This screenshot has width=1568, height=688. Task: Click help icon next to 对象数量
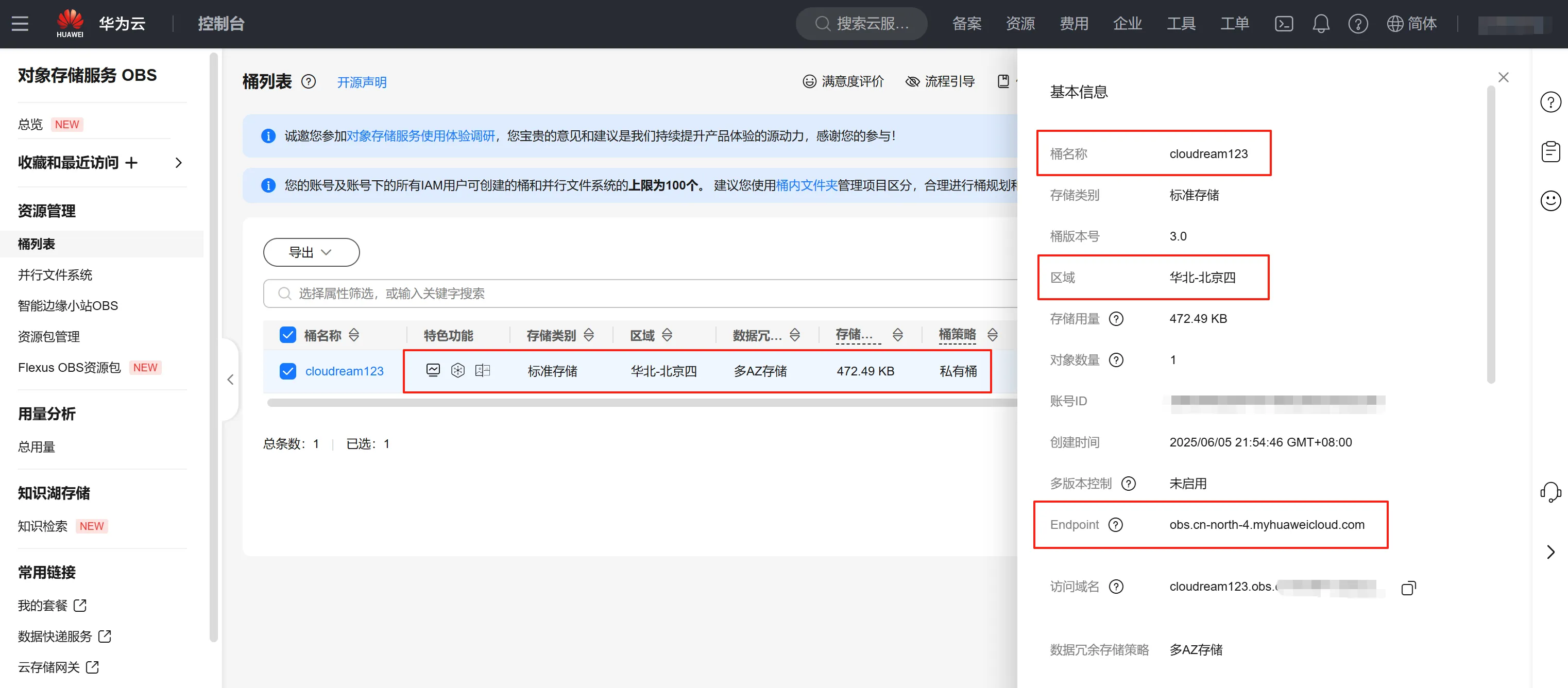click(1116, 360)
